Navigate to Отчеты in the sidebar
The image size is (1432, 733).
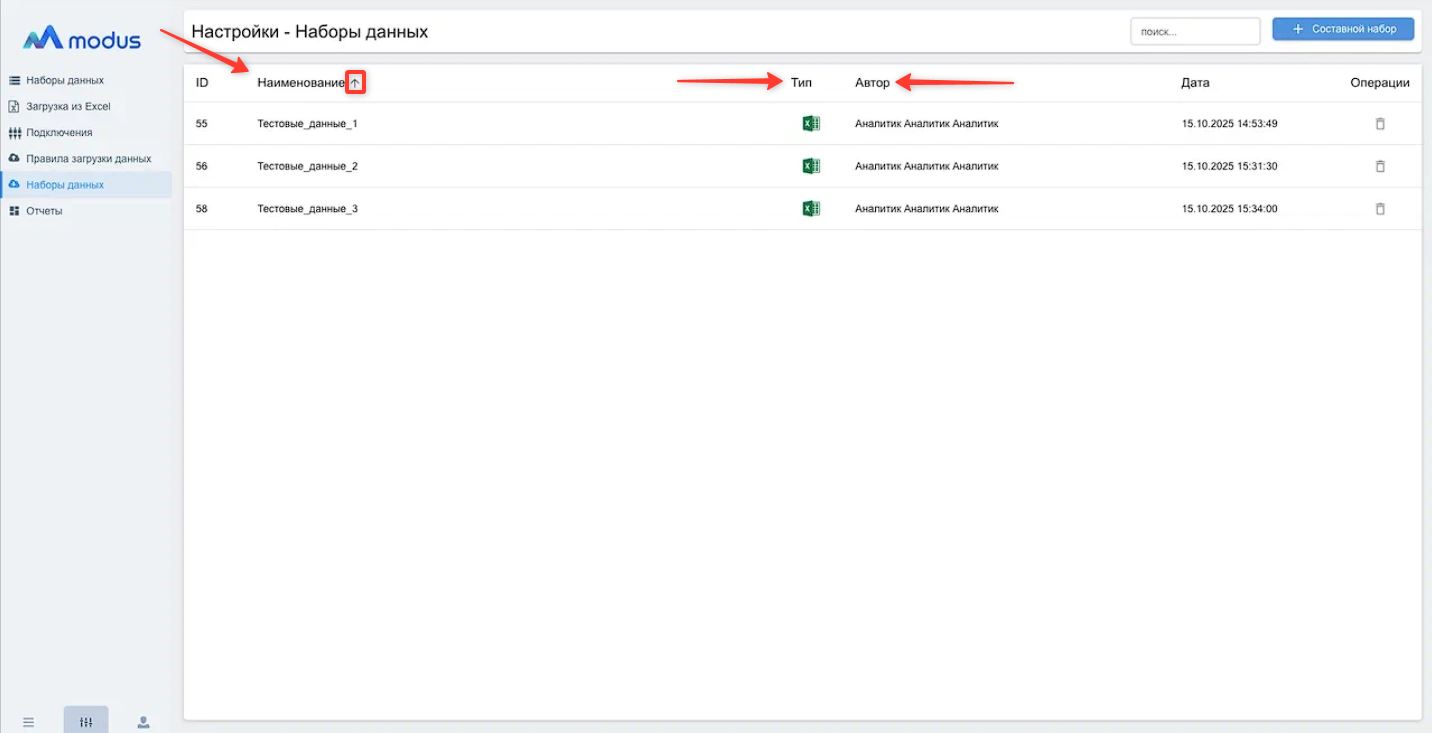pyautogui.click(x=44, y=211)
